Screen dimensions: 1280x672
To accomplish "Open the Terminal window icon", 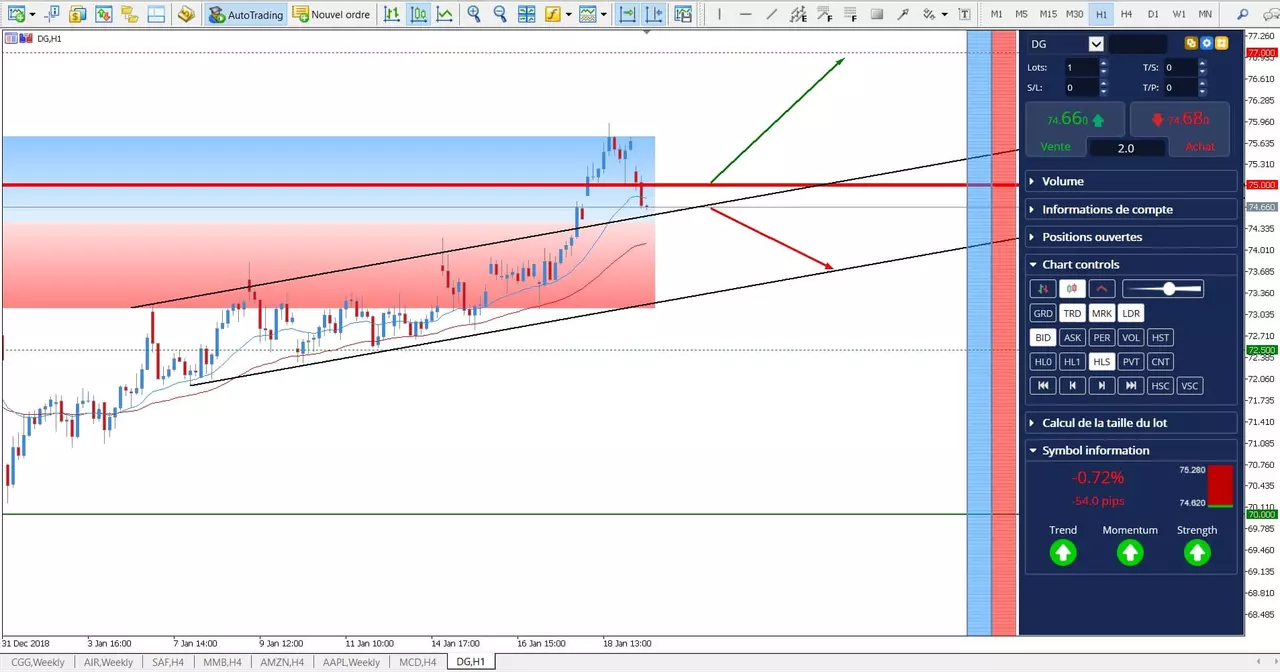I will 154,14.
